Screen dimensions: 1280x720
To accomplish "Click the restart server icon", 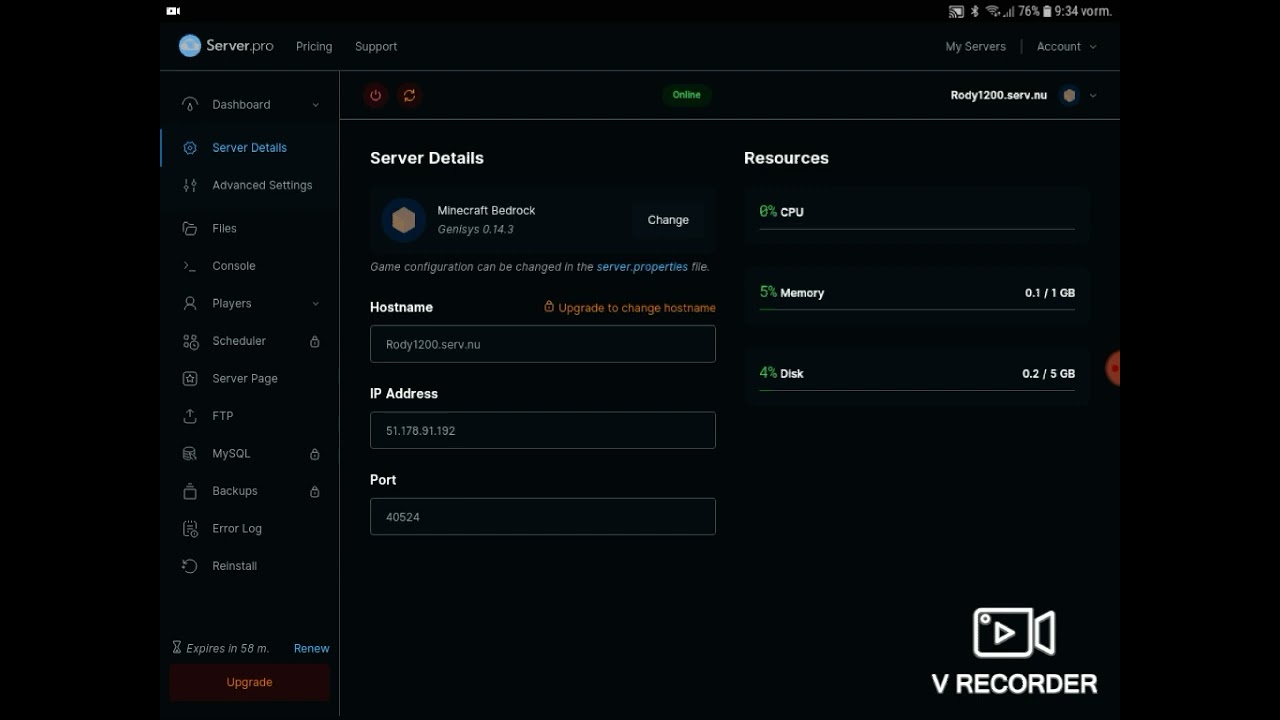I will point(409,95).
